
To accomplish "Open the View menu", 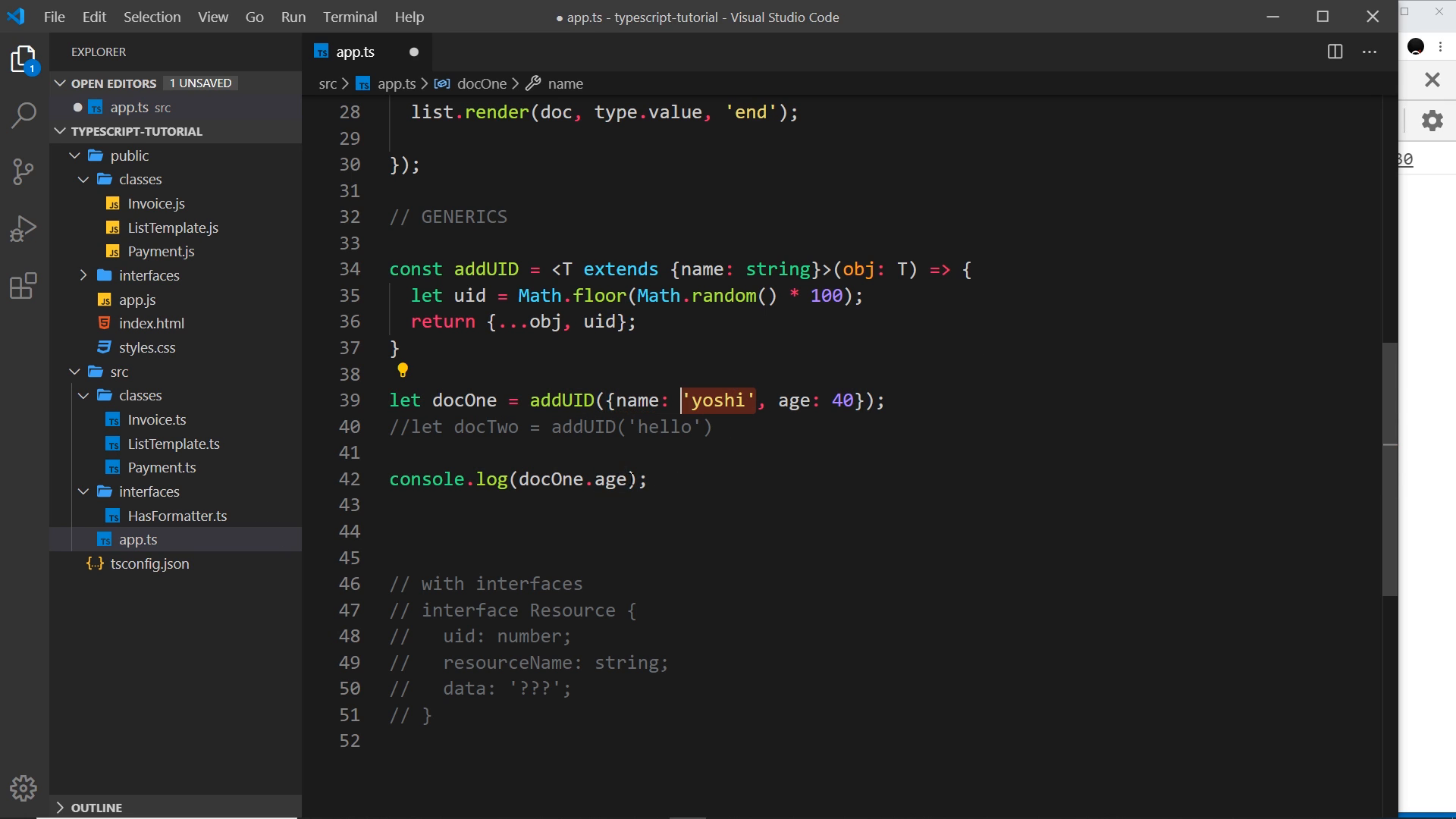I will click(x=213, y=17).
